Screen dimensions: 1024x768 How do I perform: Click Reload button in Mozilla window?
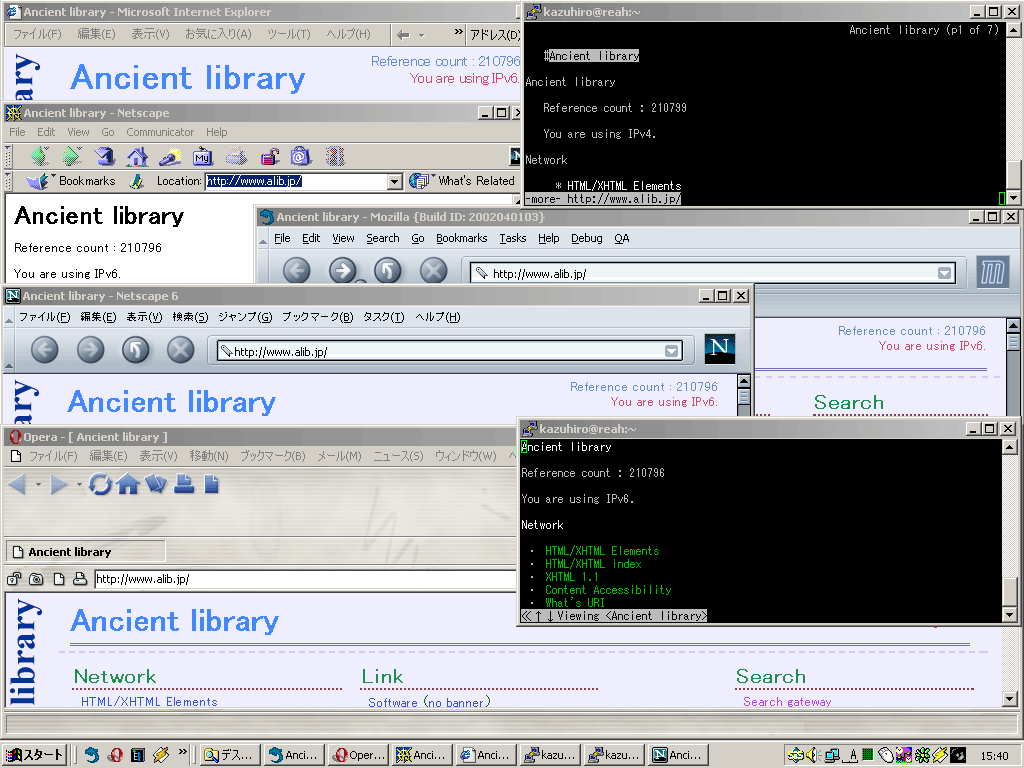click(387, 270)
